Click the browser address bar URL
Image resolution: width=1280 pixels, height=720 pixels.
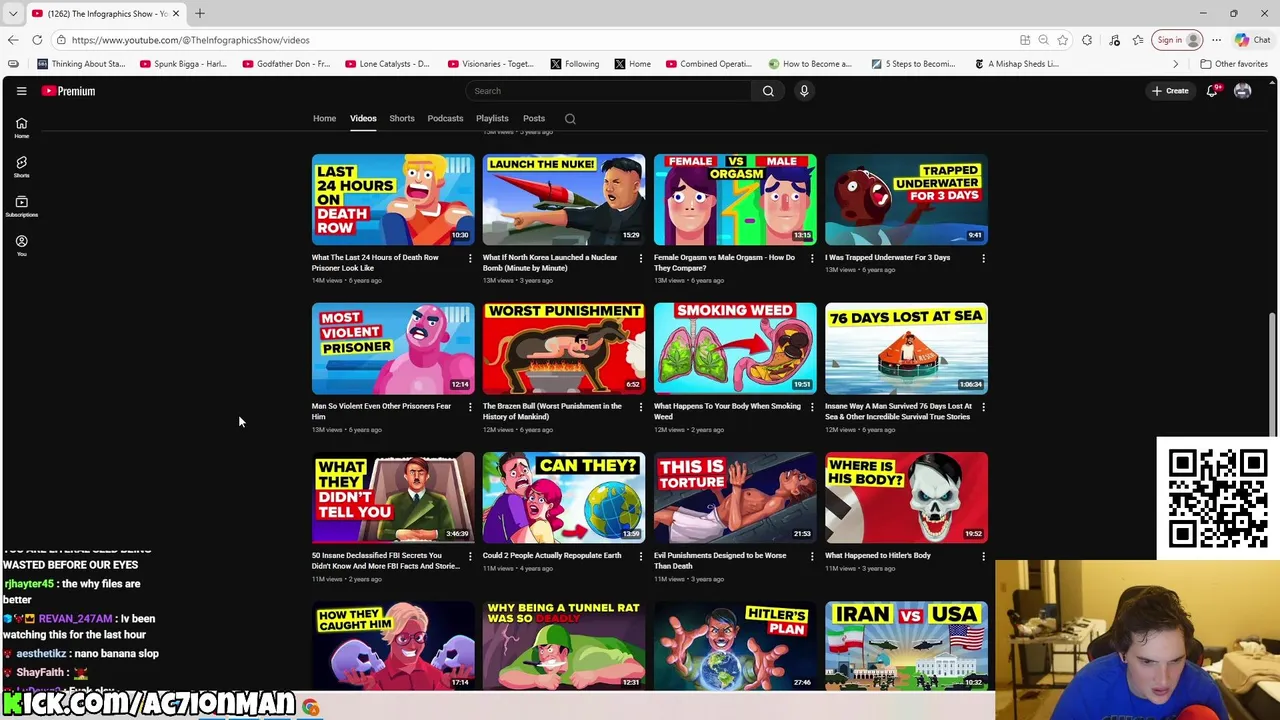190,40
